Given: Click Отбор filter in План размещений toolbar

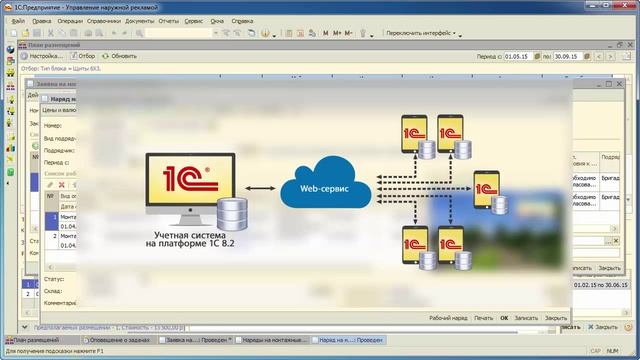Looking at the screenshot, I should 83,56.
